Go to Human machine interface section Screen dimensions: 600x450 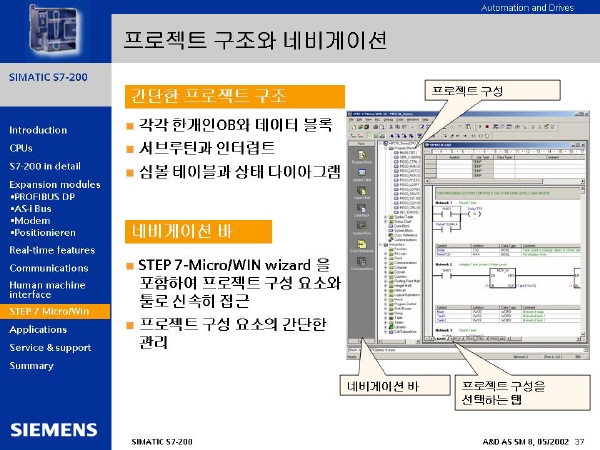[x=47, y=290]
